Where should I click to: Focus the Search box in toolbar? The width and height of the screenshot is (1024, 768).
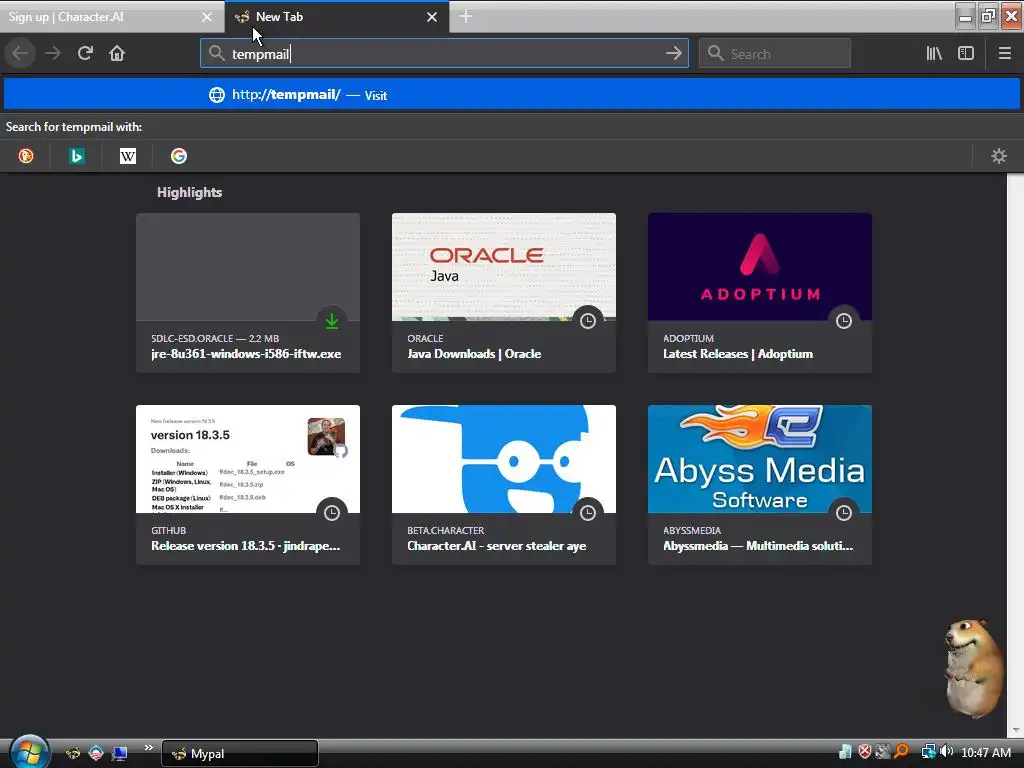pos(775,53)
